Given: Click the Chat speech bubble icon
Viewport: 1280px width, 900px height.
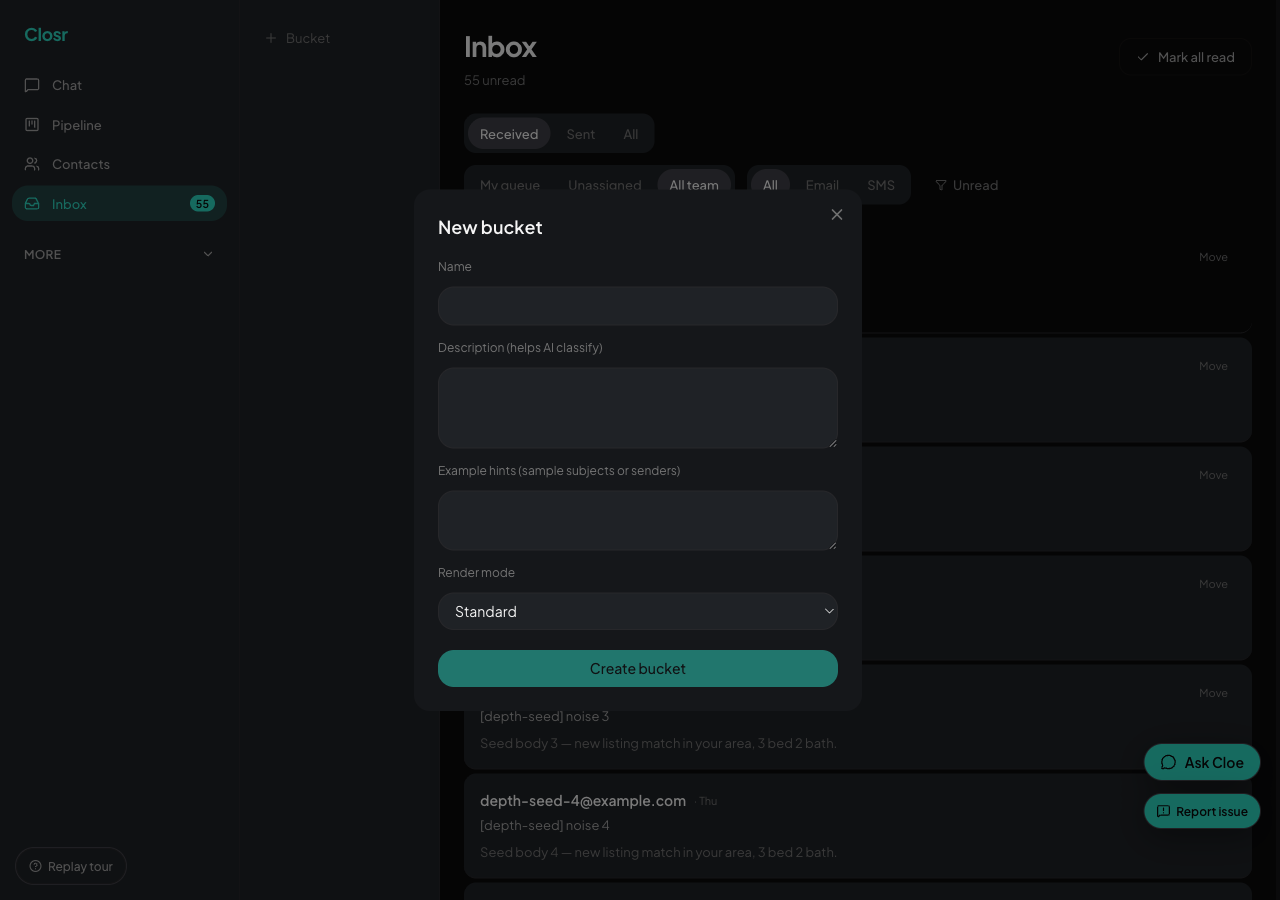Looking at the screenshot, I should (x=32, y=85).
